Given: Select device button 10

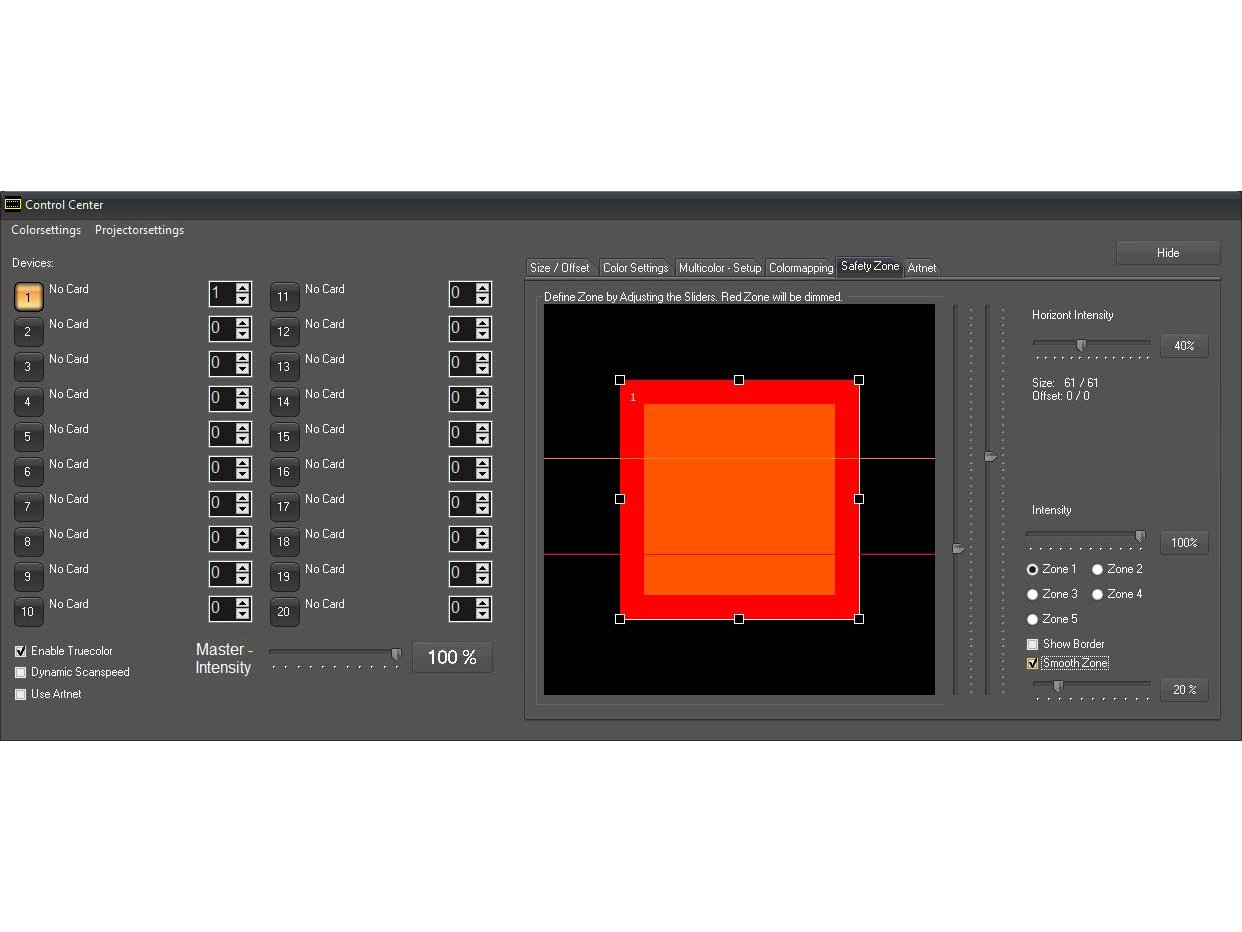Looking at the screenshot, I should (29, 612).
